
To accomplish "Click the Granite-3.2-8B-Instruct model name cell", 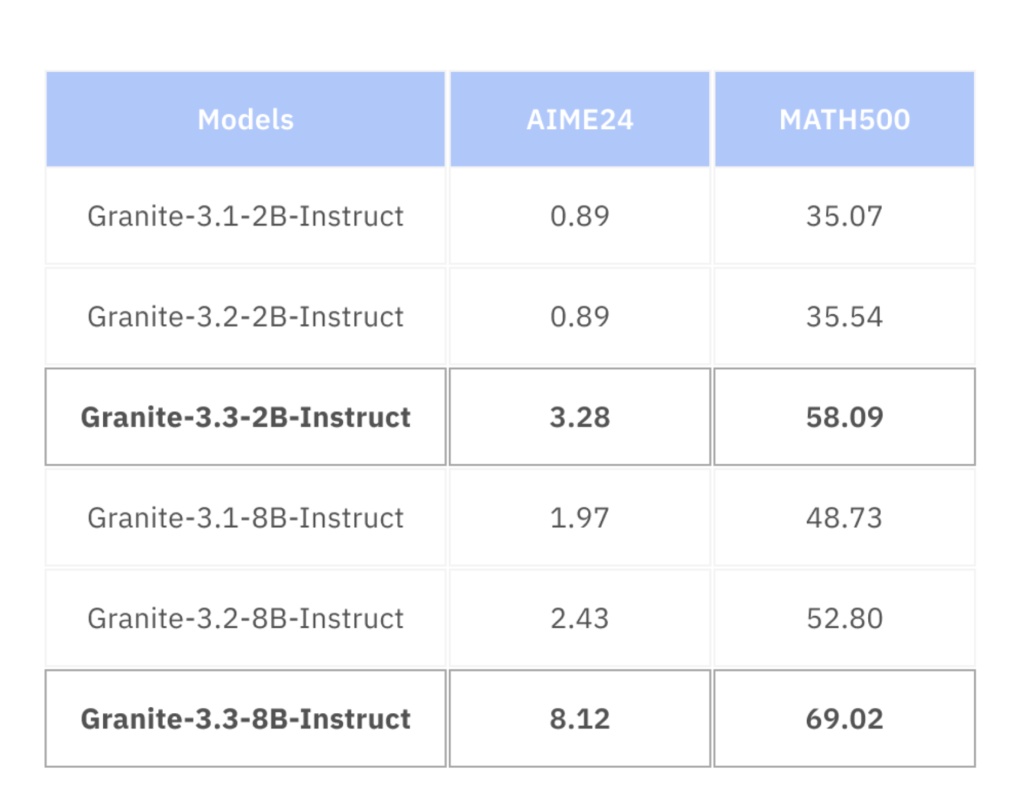I will pos(245,618).
